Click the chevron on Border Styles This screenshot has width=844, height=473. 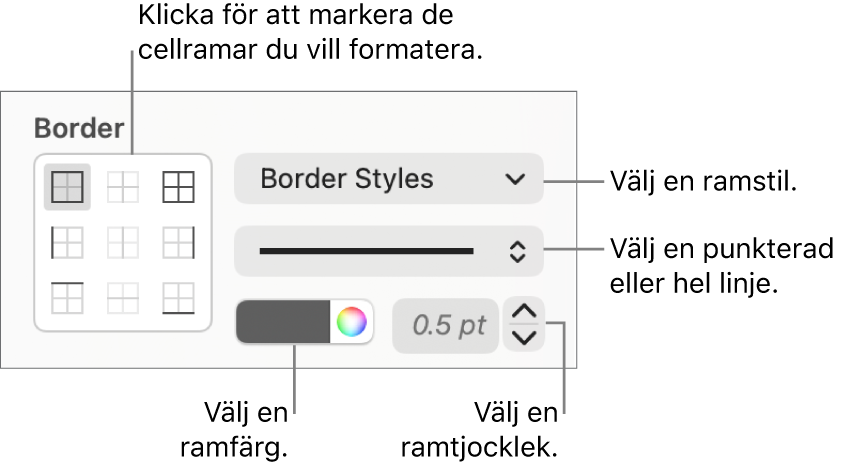tap(515, 179)
